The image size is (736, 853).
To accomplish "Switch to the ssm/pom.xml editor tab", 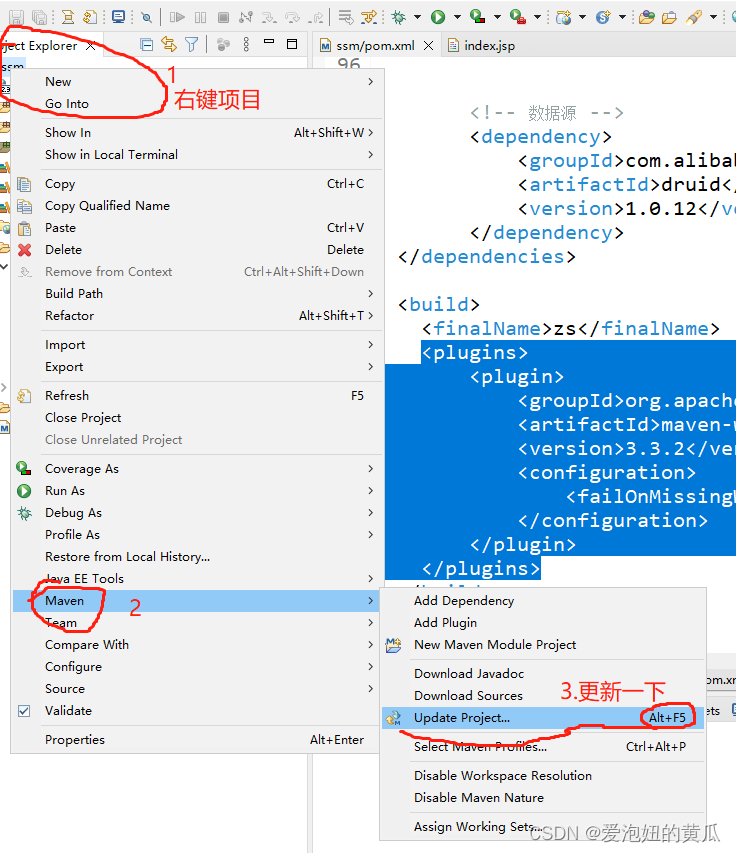I will tap(375, 46).
